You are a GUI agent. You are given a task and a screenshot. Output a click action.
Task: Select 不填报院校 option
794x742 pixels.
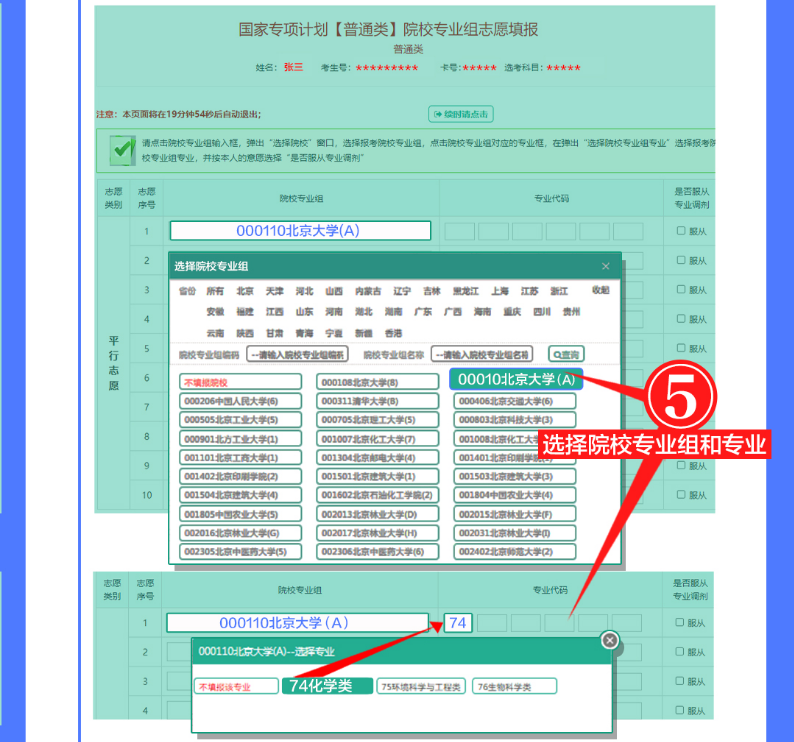tap(241, 382)
